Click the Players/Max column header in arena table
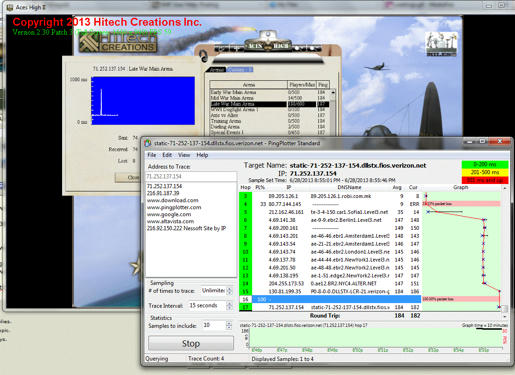The image size is (515, 375). pos(302,85)
